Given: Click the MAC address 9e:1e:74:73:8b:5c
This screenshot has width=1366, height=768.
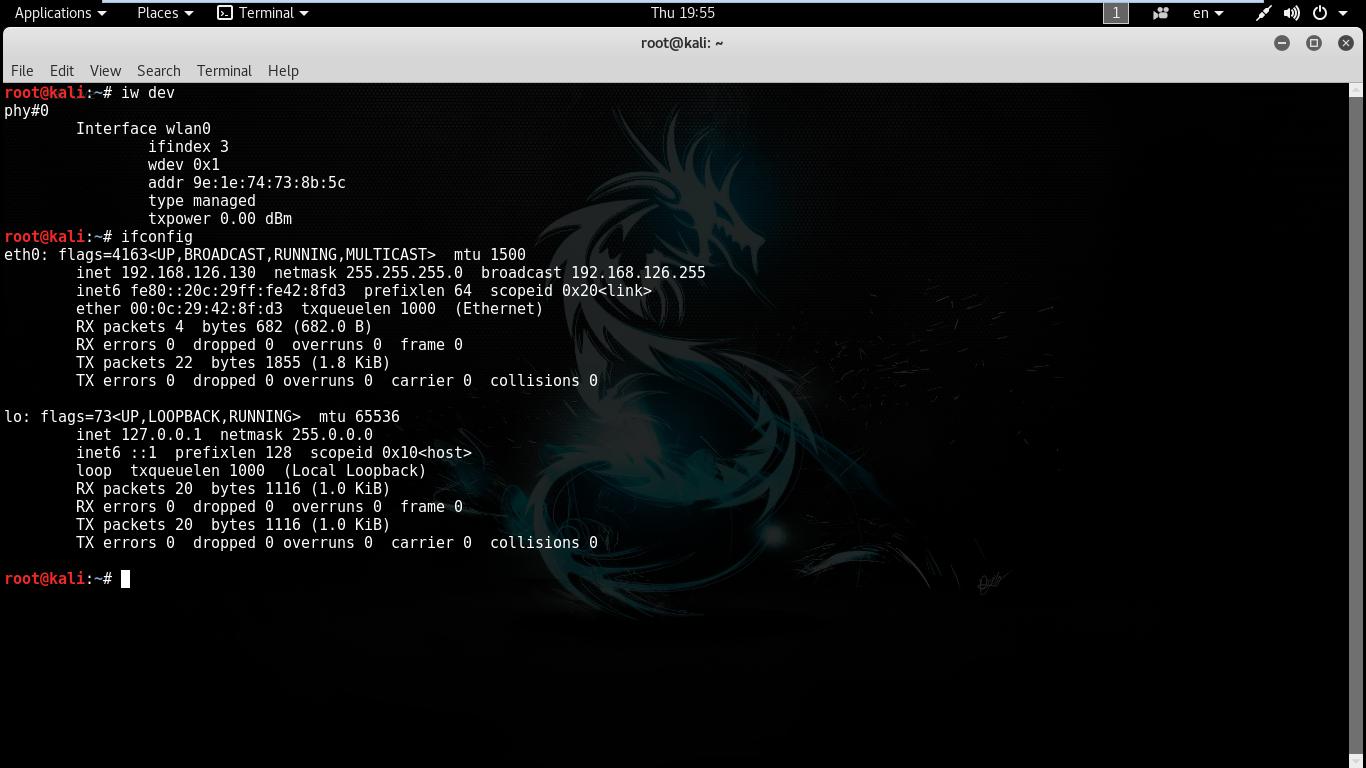Looking at the screenshot, I should coord(269,183).
